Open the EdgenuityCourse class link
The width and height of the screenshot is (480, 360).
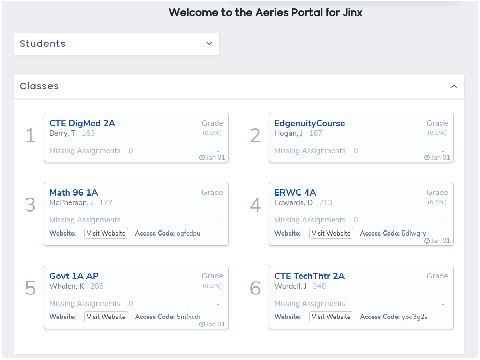310,123
